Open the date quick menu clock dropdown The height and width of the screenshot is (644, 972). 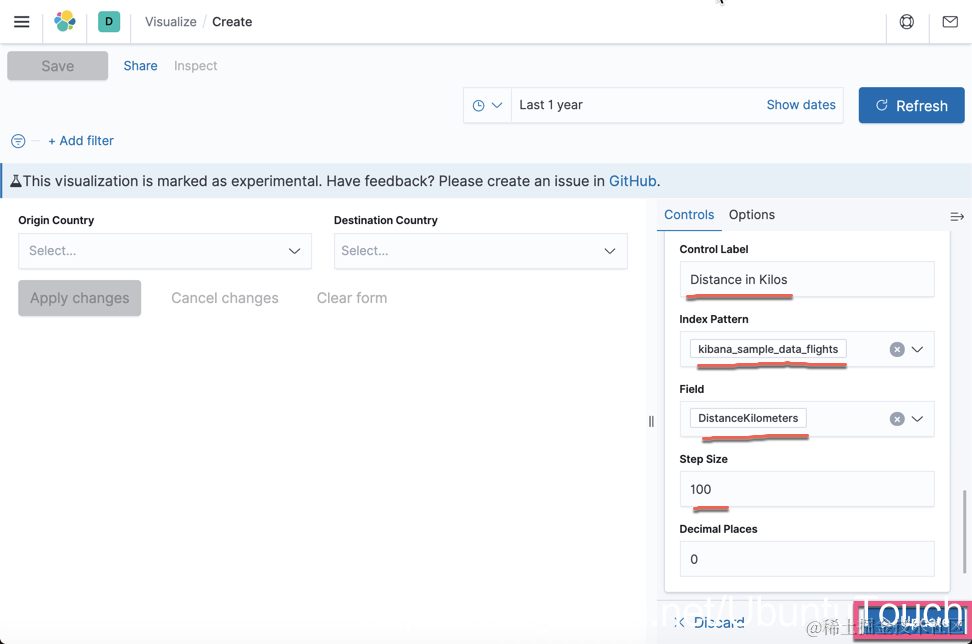[x=487, y=105]
